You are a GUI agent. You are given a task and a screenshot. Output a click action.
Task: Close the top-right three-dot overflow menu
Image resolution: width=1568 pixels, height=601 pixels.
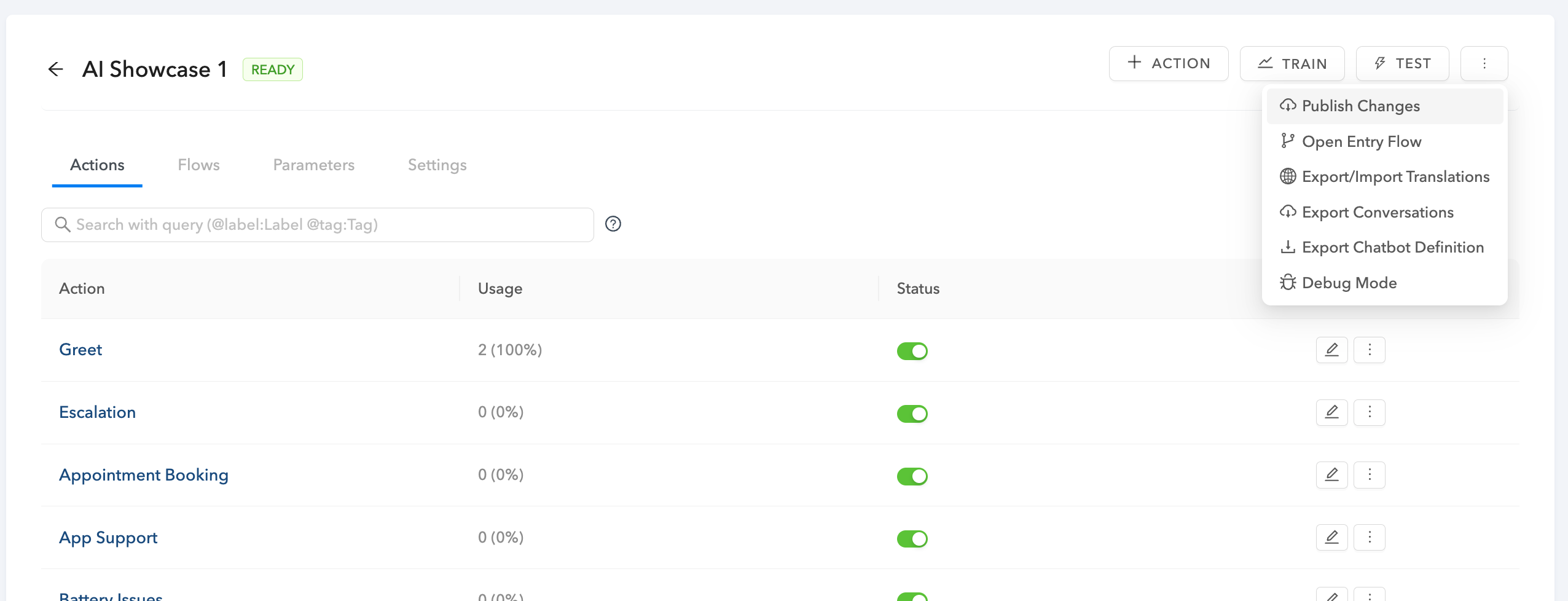pos(1484,64)
